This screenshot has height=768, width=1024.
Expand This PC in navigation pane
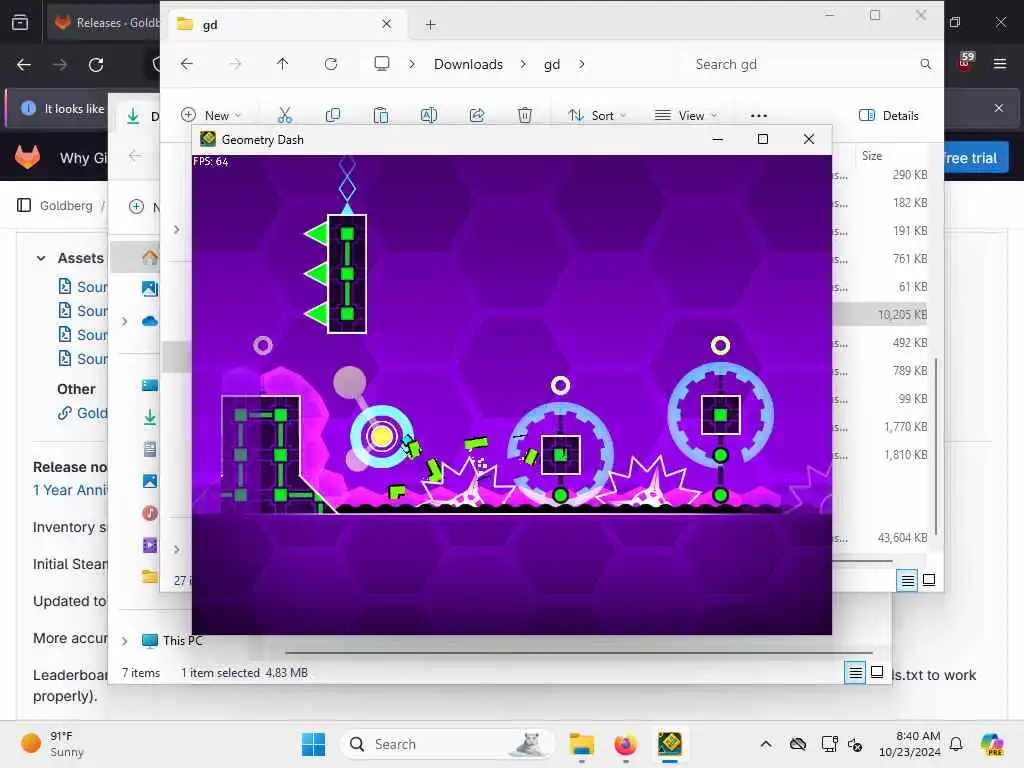click(124, 641)
